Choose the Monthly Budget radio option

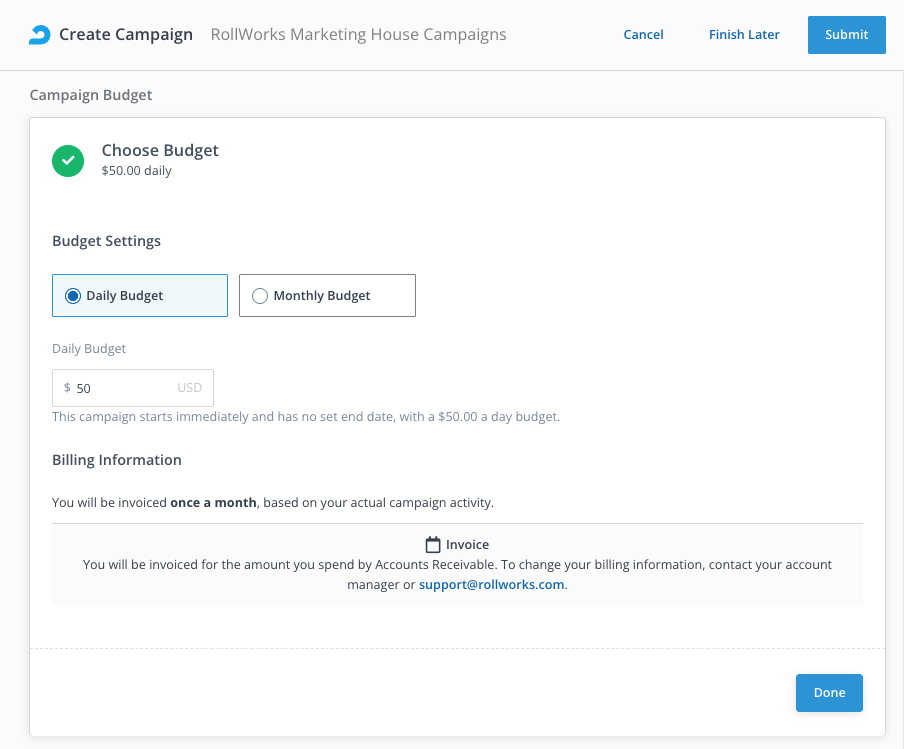(x=260, y=296)
